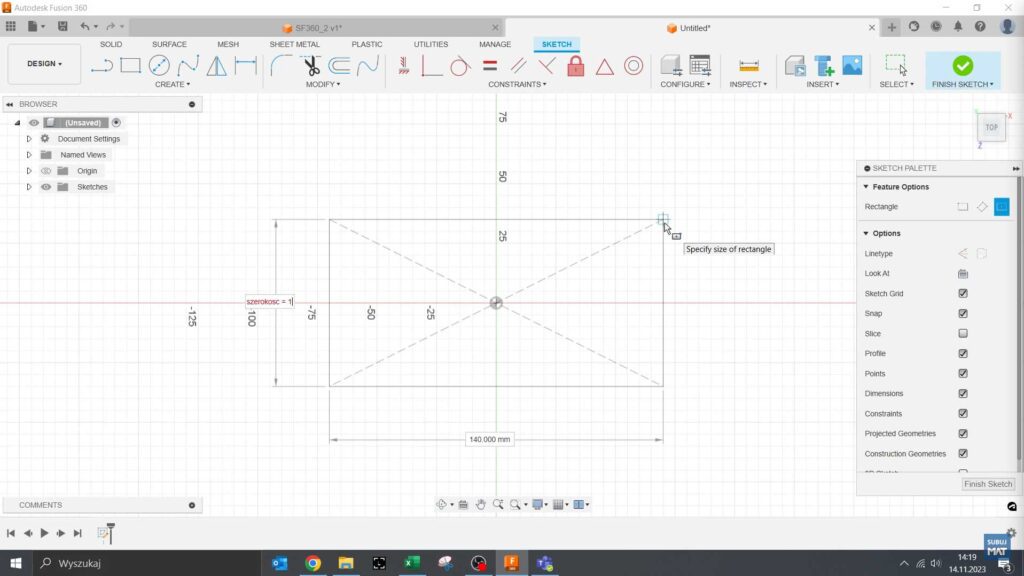This screenshot has width=1024, height=576.
Task: Type a value in the szerokosc dimension field
Action: (270, 301)
